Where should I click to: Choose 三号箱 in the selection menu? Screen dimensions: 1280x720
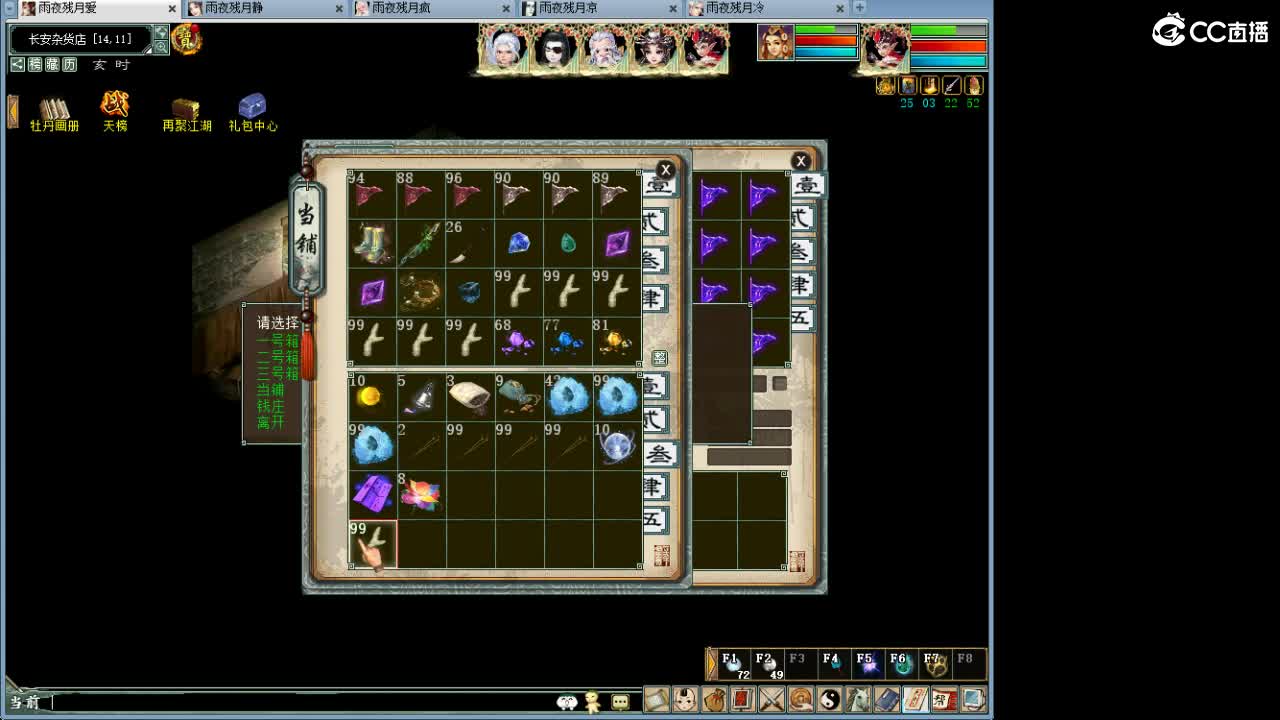277,373
